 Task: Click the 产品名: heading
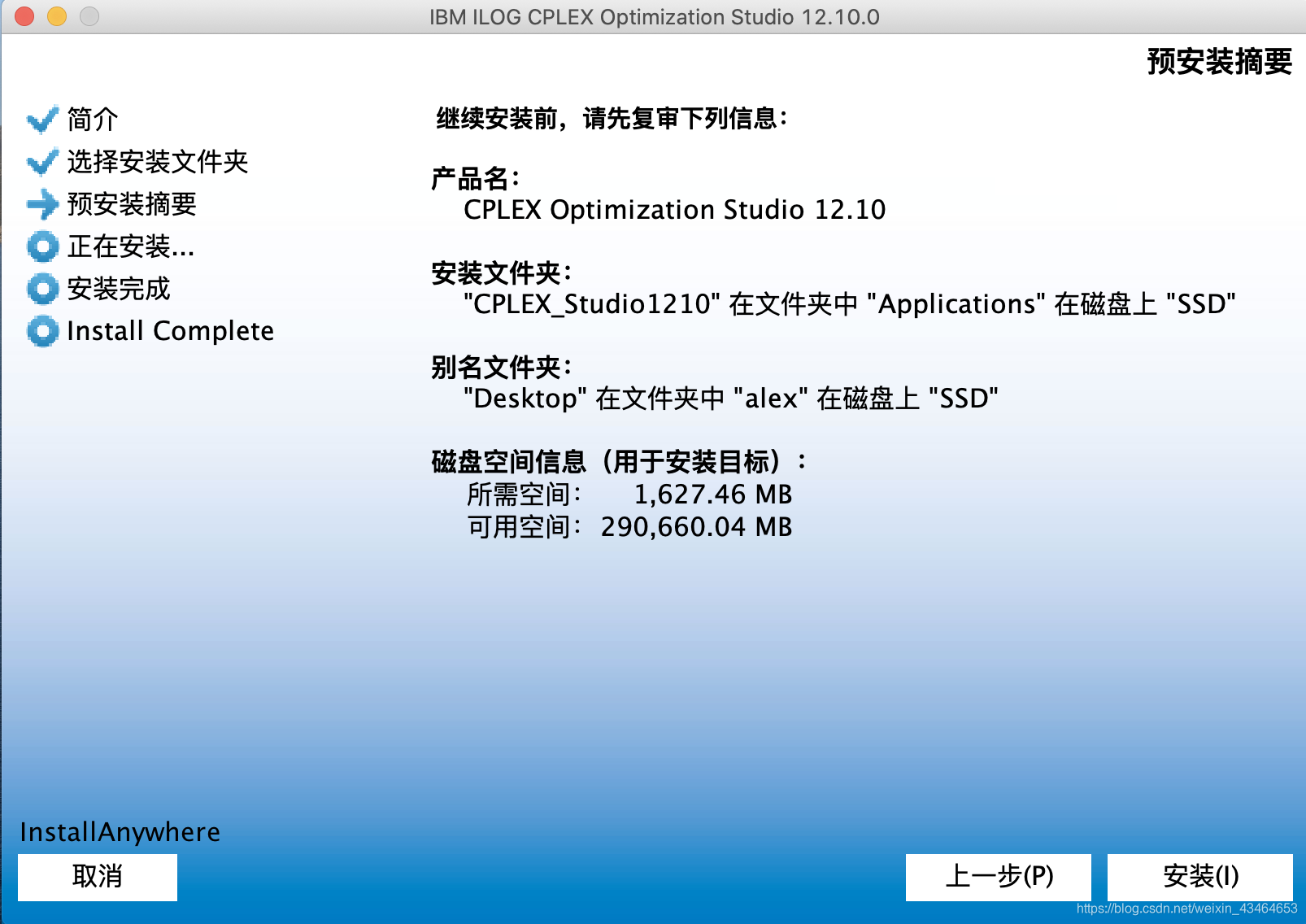click(476, 178)
